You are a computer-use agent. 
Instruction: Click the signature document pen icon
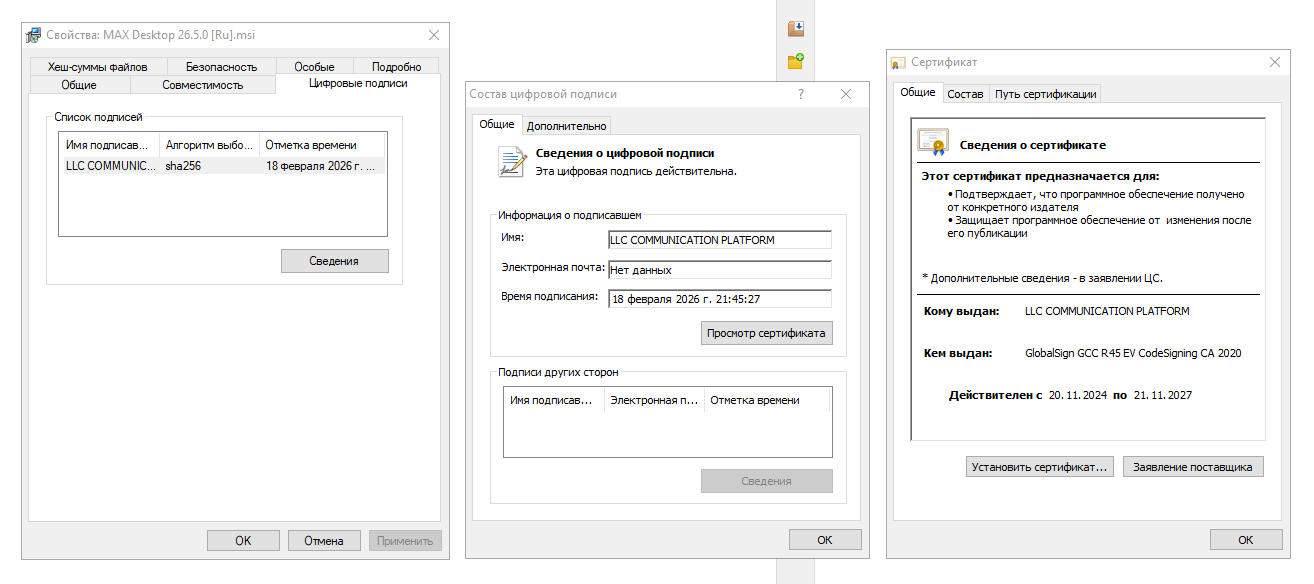512,162
